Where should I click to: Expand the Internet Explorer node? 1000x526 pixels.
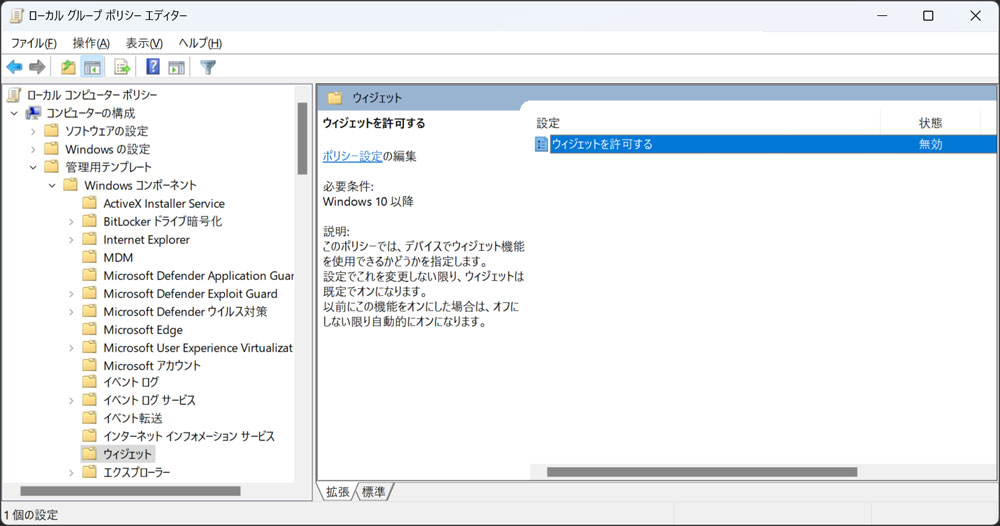71,240
